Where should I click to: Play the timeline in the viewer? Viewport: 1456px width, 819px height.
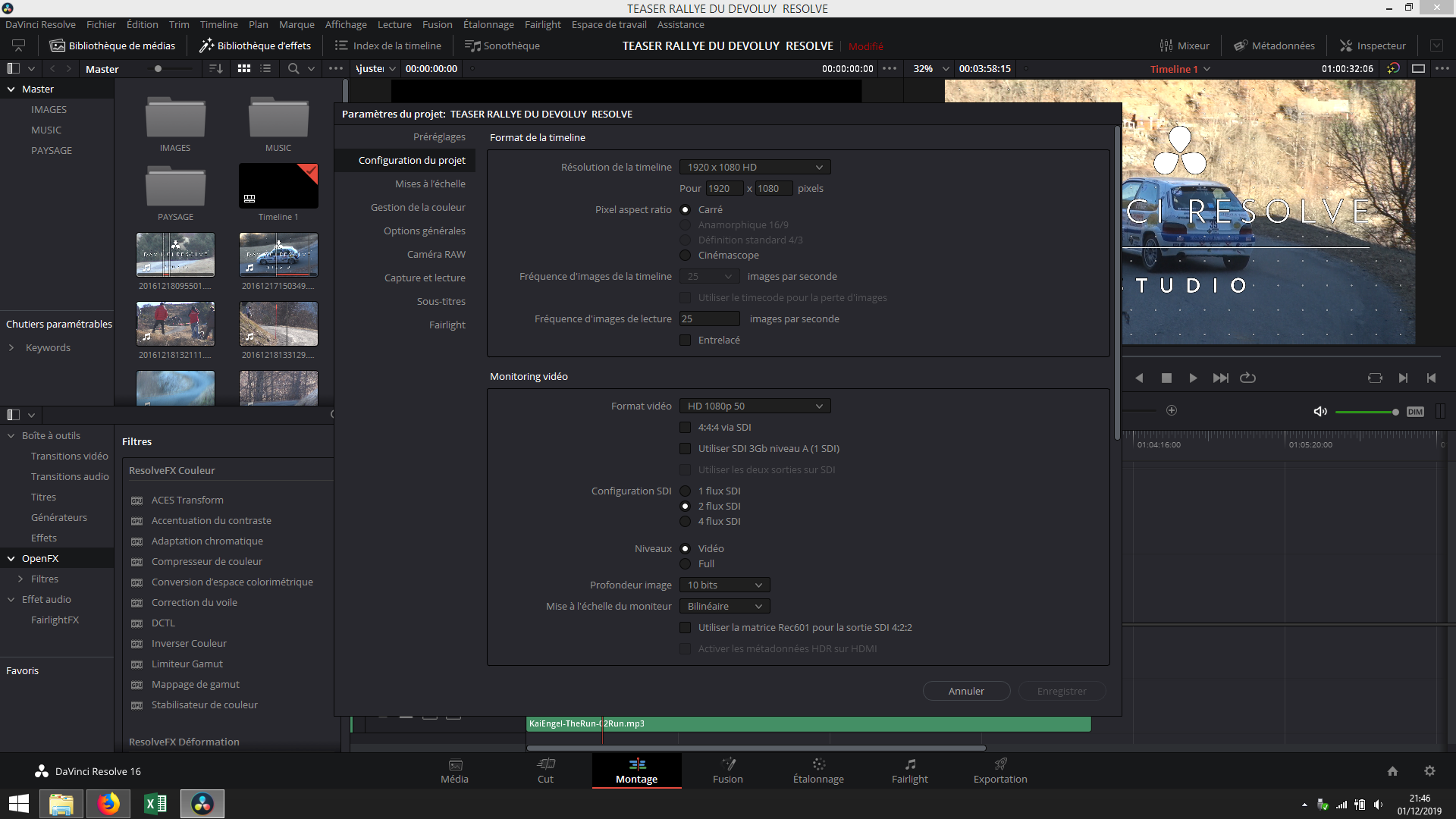tap(1193, 378)
